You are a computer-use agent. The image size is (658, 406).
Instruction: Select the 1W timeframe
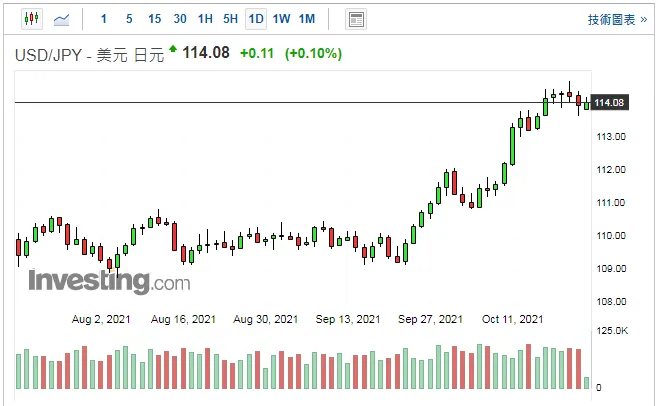click(x=281, y=19)
